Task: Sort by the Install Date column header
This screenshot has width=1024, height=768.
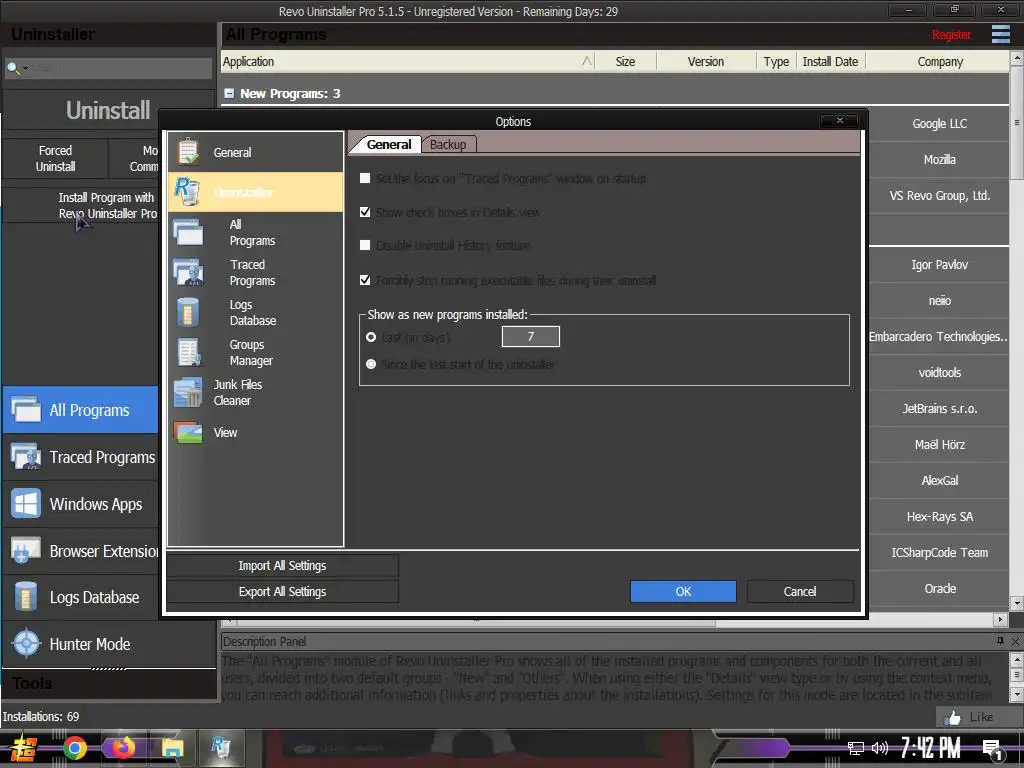Action: tap(830, 61)
